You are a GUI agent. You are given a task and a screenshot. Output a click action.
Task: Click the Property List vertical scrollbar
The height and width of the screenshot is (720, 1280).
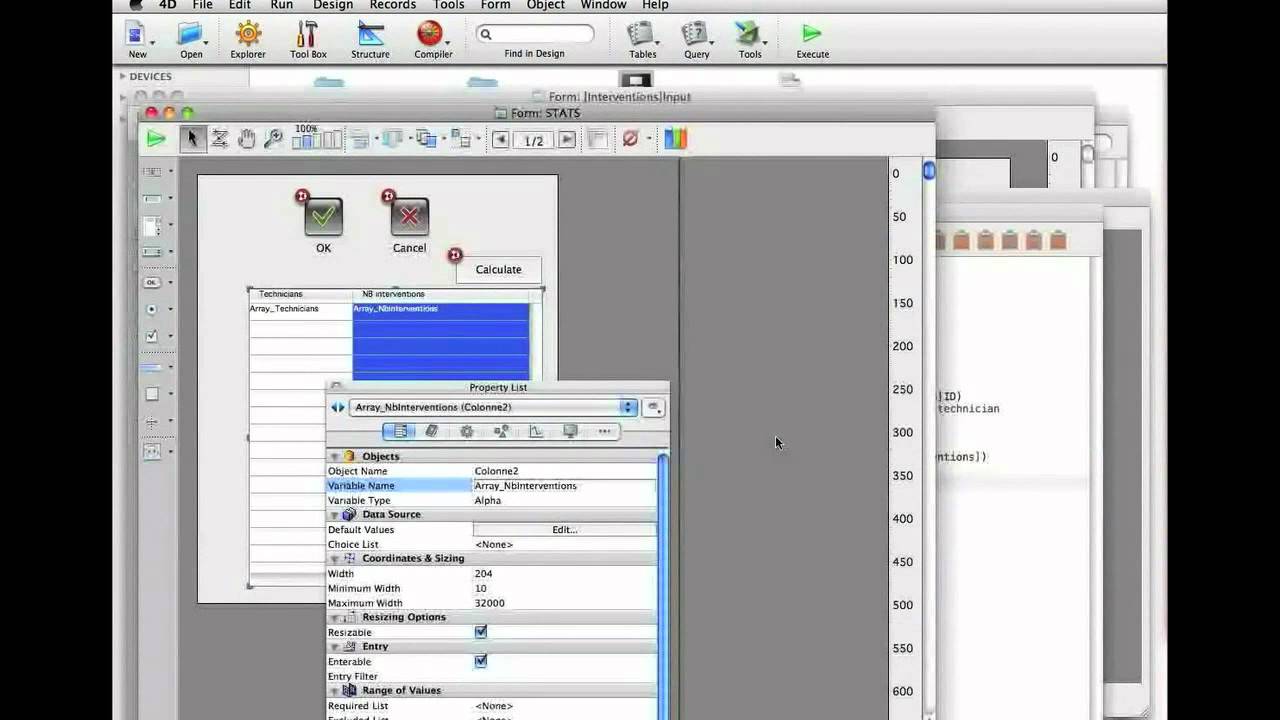[663, 586]
